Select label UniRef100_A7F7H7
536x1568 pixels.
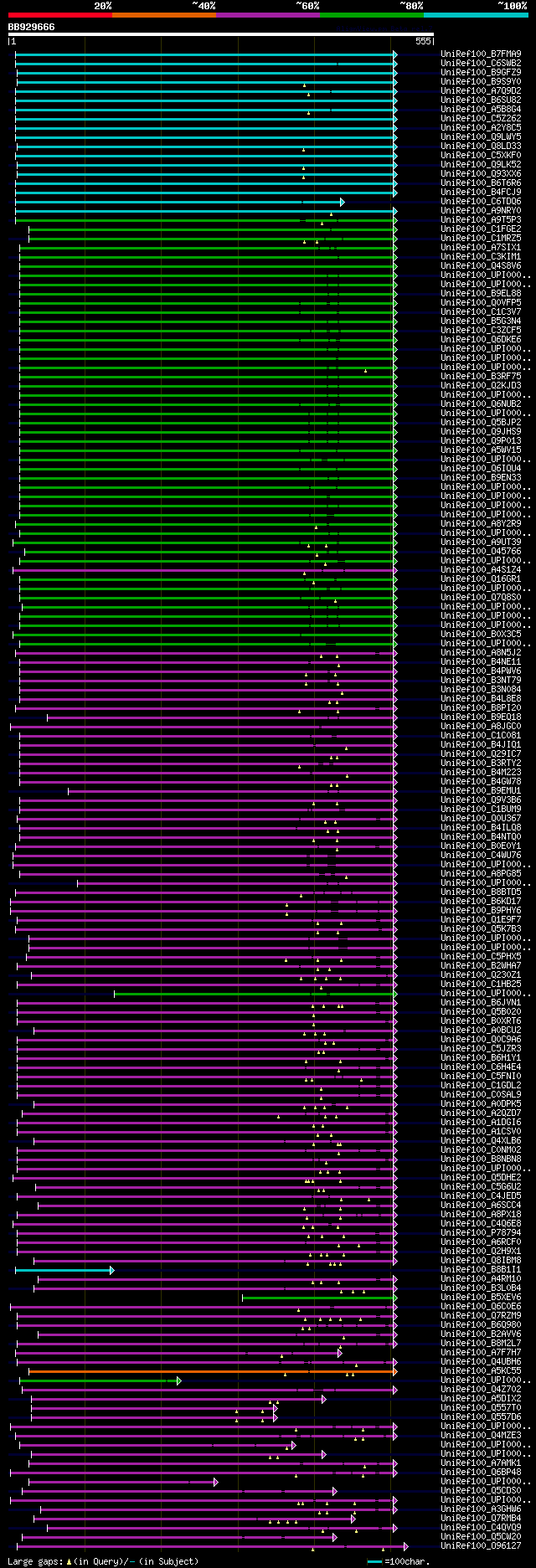click(x=481, y=1353)
